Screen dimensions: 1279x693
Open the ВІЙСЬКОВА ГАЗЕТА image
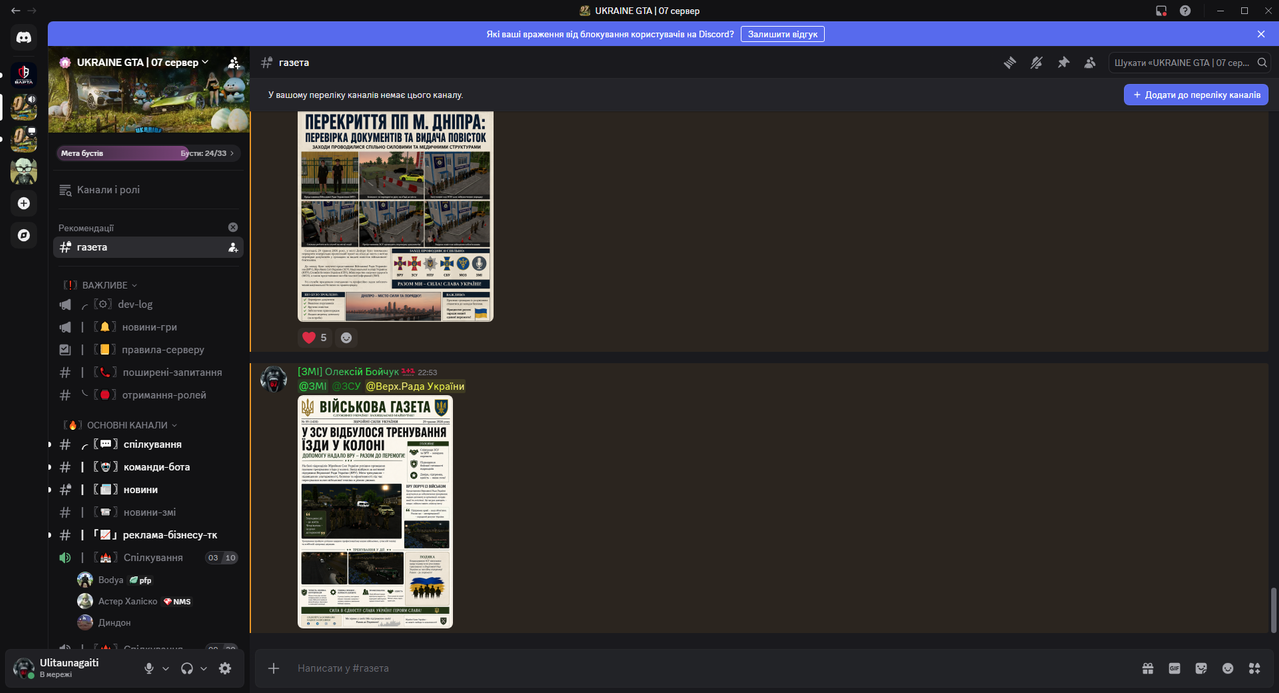click(375, 511)
